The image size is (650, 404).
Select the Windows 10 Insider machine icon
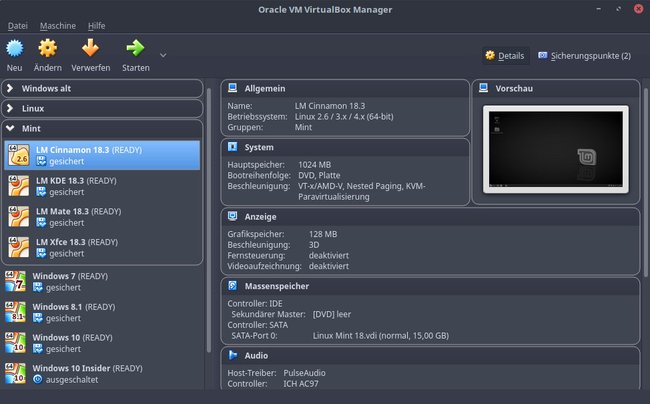pos(15,373)
